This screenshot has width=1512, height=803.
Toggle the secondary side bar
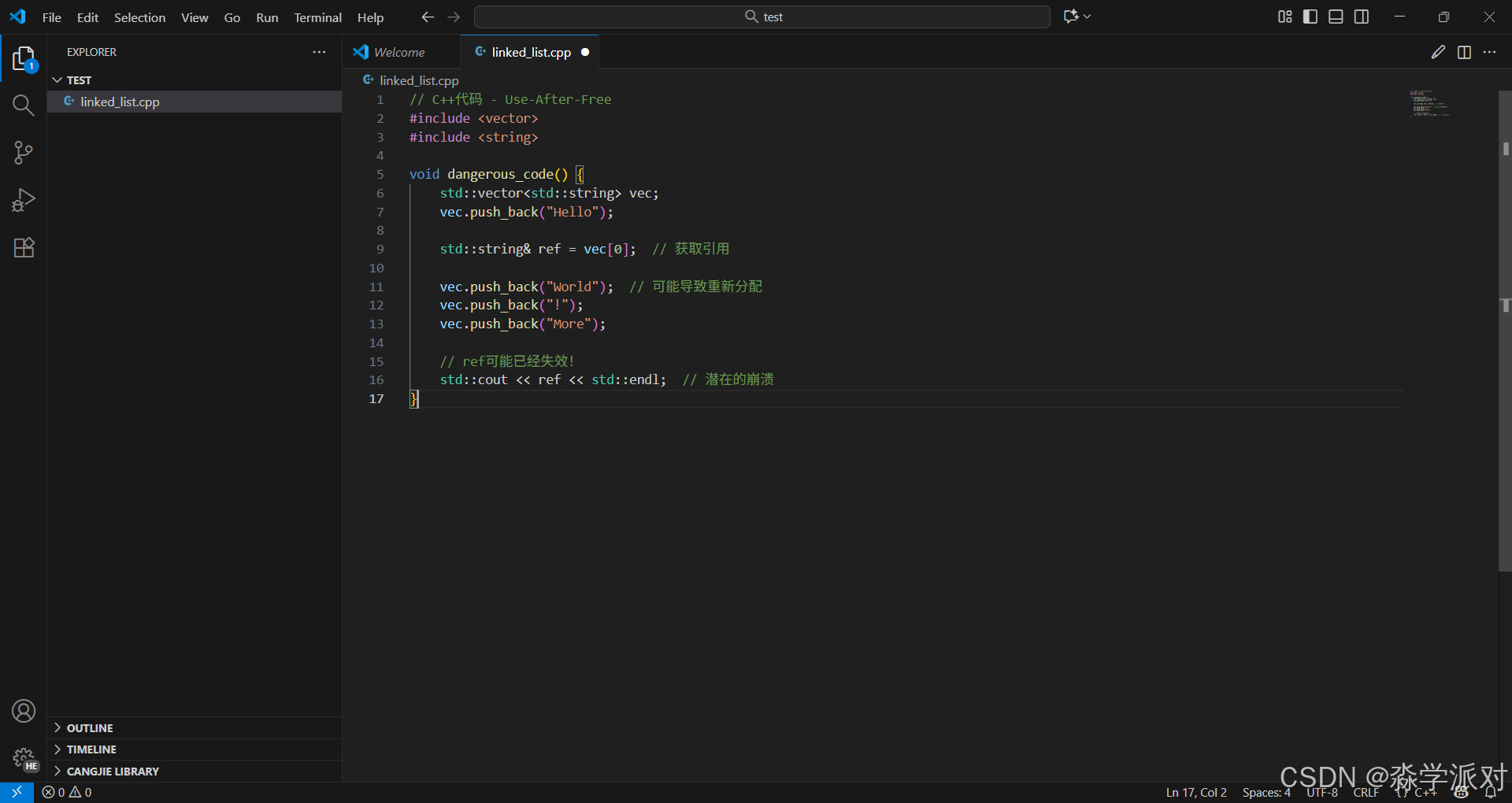click(1362, 17)
